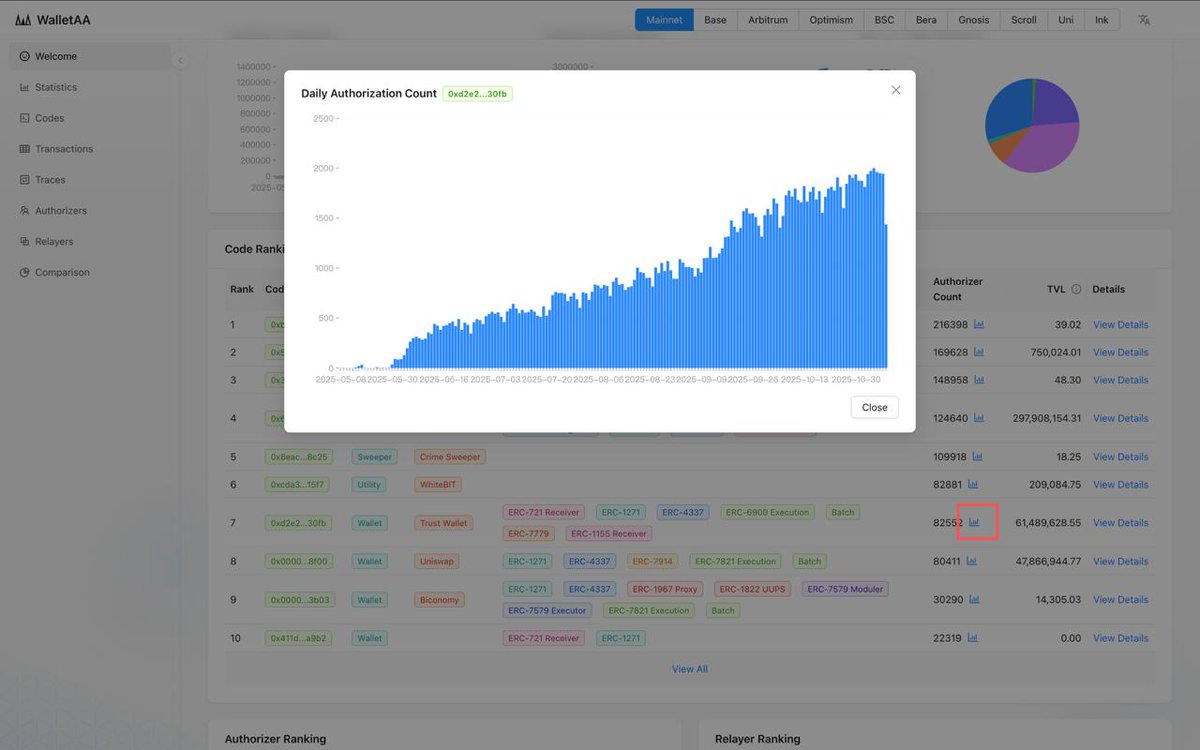View Details for rank 3 row
The image size is (1200, 750).
point(1120,380)
